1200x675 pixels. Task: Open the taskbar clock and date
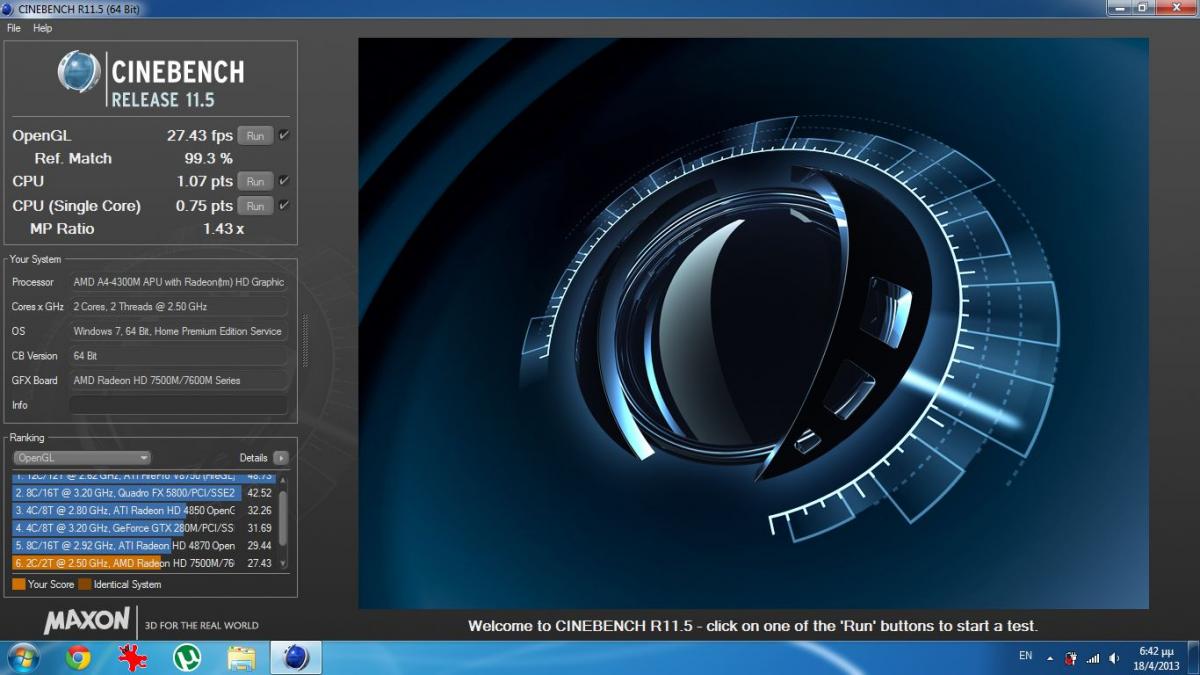tap(1156, 658)
